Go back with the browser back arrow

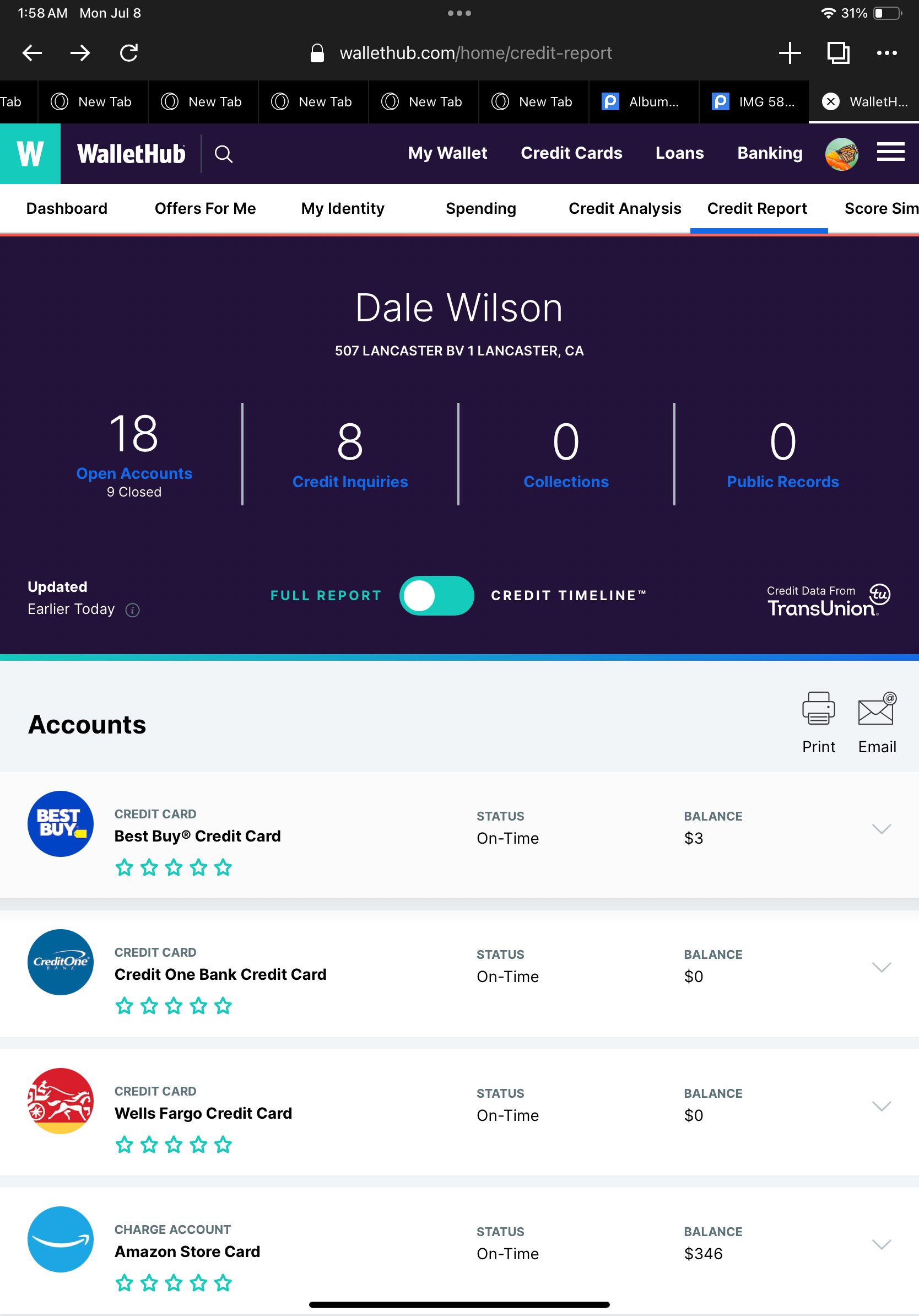pyautogui.click(x=32, y=53)
